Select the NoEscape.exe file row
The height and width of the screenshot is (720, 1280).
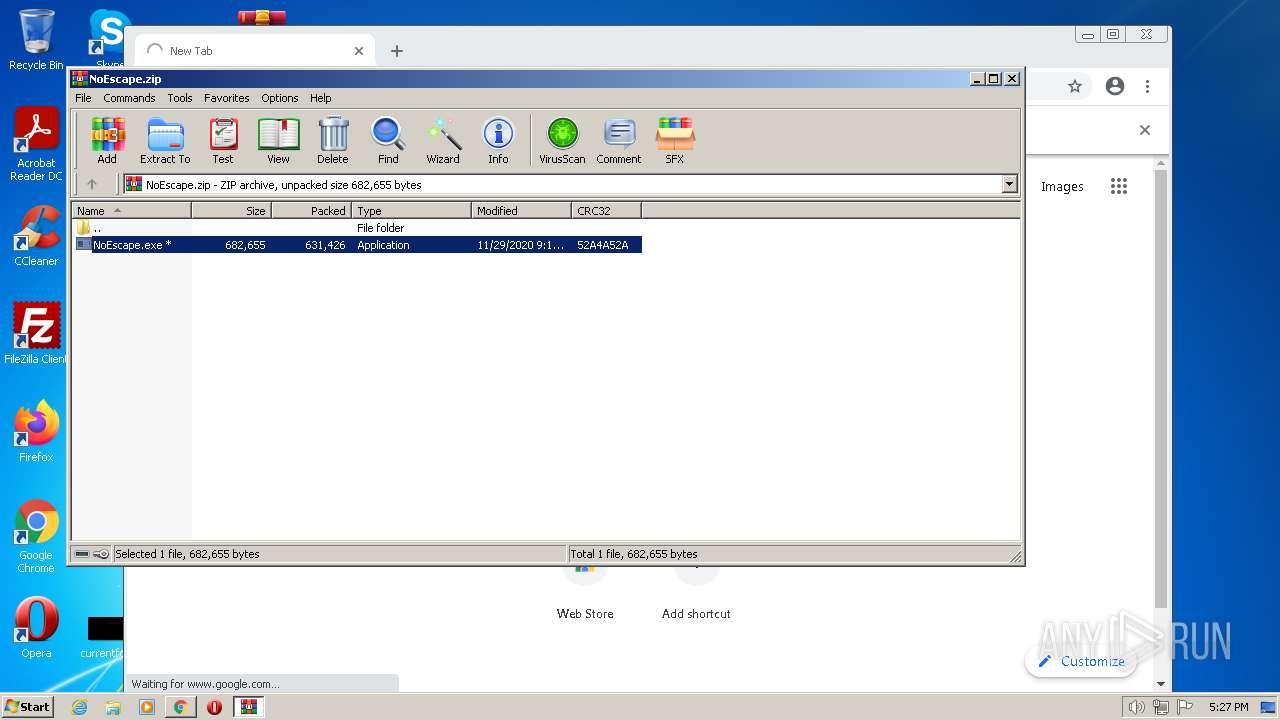tap(358, 245)
